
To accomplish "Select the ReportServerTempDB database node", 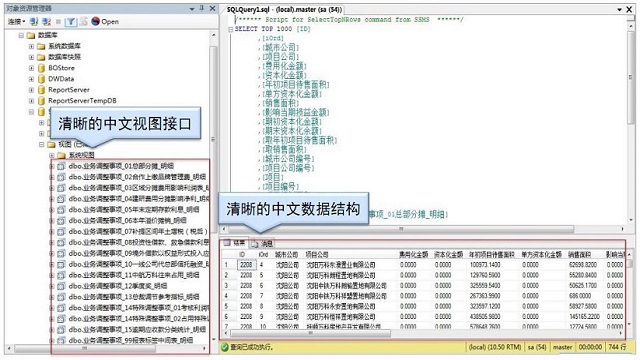I will (x=82, y=100).
